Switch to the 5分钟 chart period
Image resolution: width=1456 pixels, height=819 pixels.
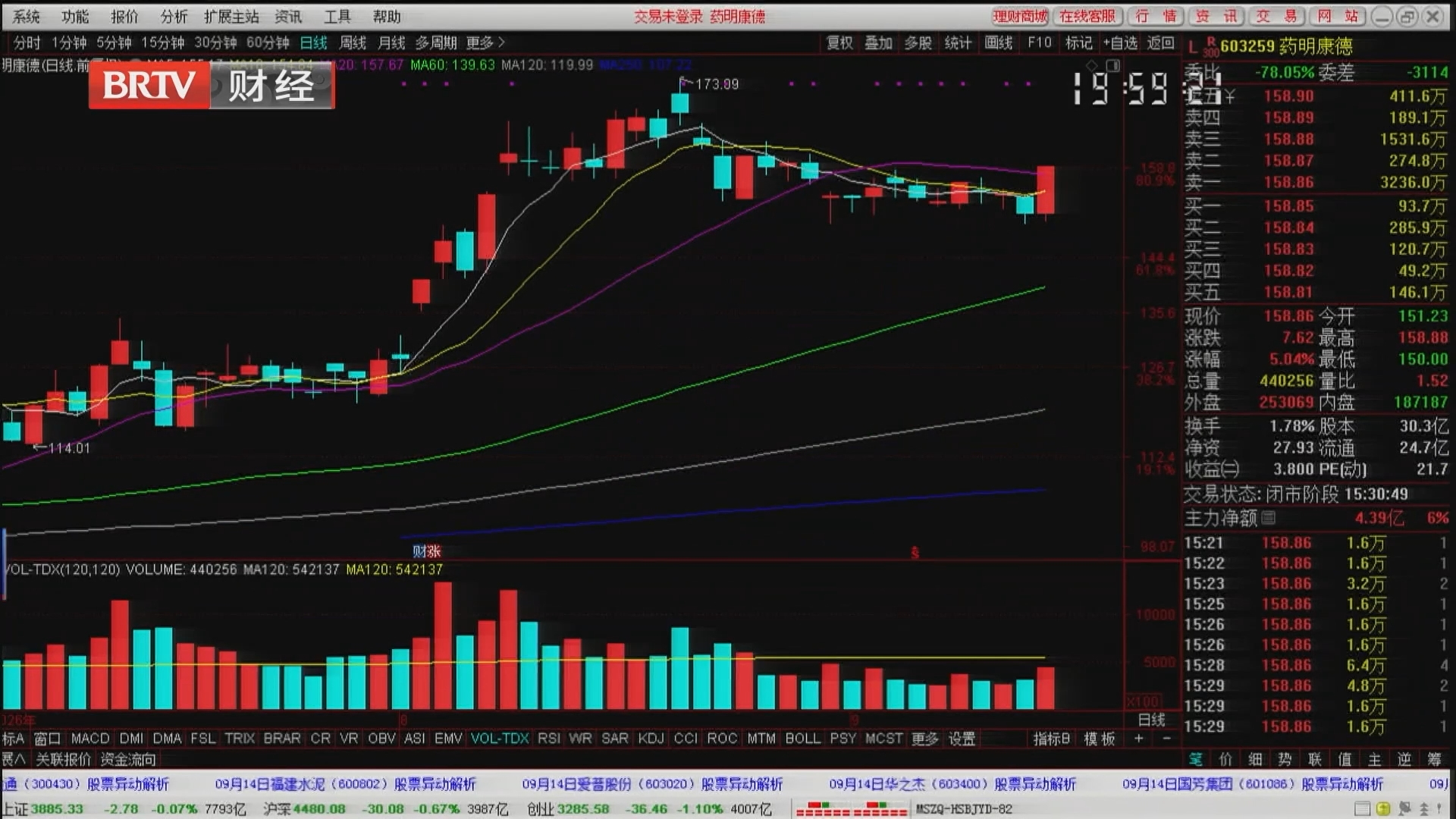point(114,42)
